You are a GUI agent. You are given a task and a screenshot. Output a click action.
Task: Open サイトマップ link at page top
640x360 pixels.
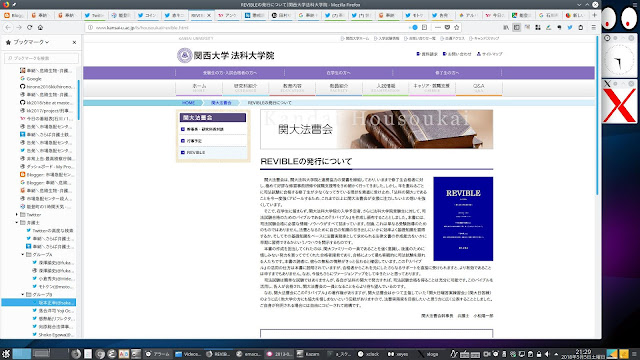489,54
